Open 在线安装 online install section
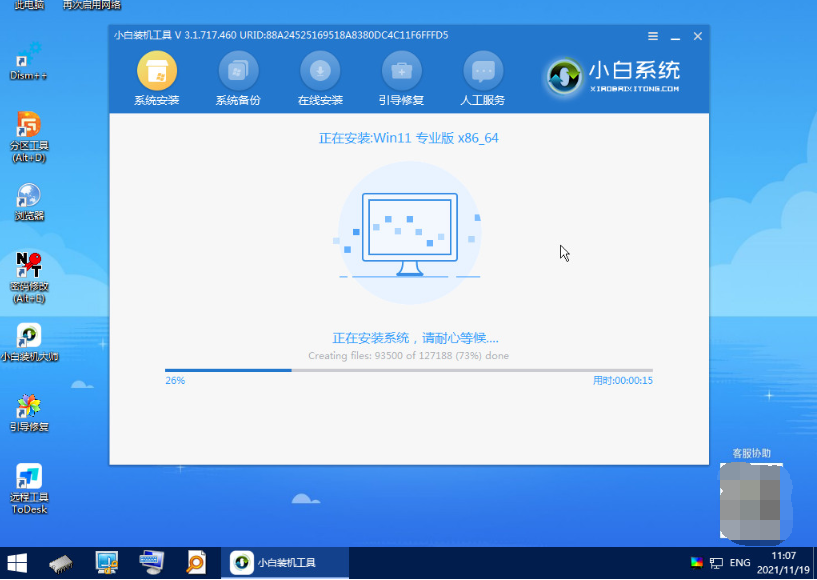 tap(320, 71)
